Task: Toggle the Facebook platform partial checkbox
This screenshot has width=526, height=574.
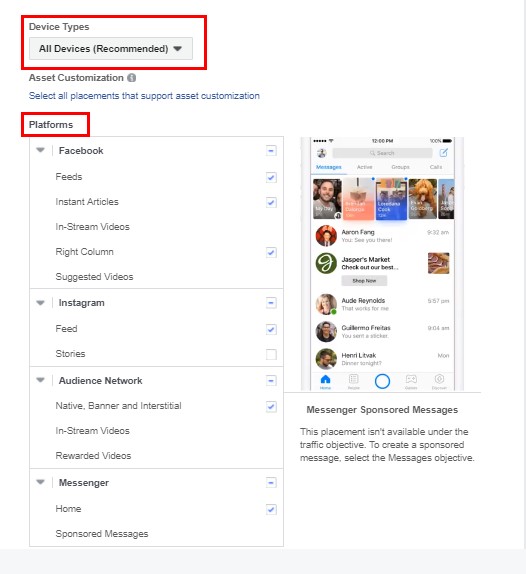Action: pyautogui.click(x=271, y=150)
